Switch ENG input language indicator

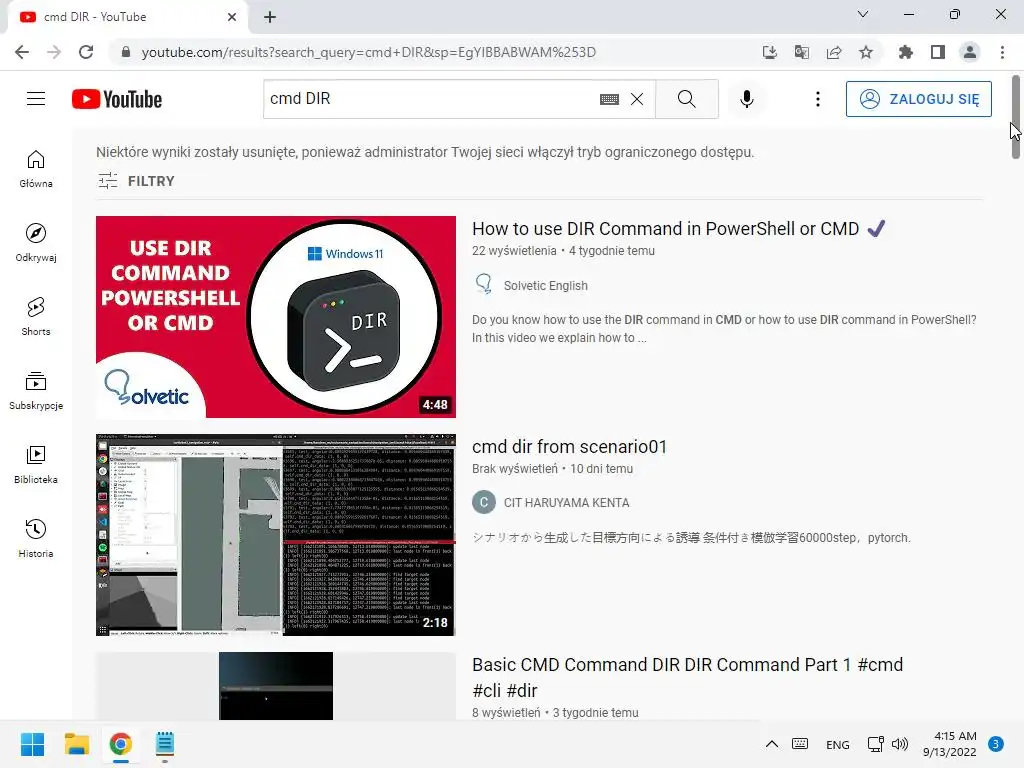[x=837, y=744]
